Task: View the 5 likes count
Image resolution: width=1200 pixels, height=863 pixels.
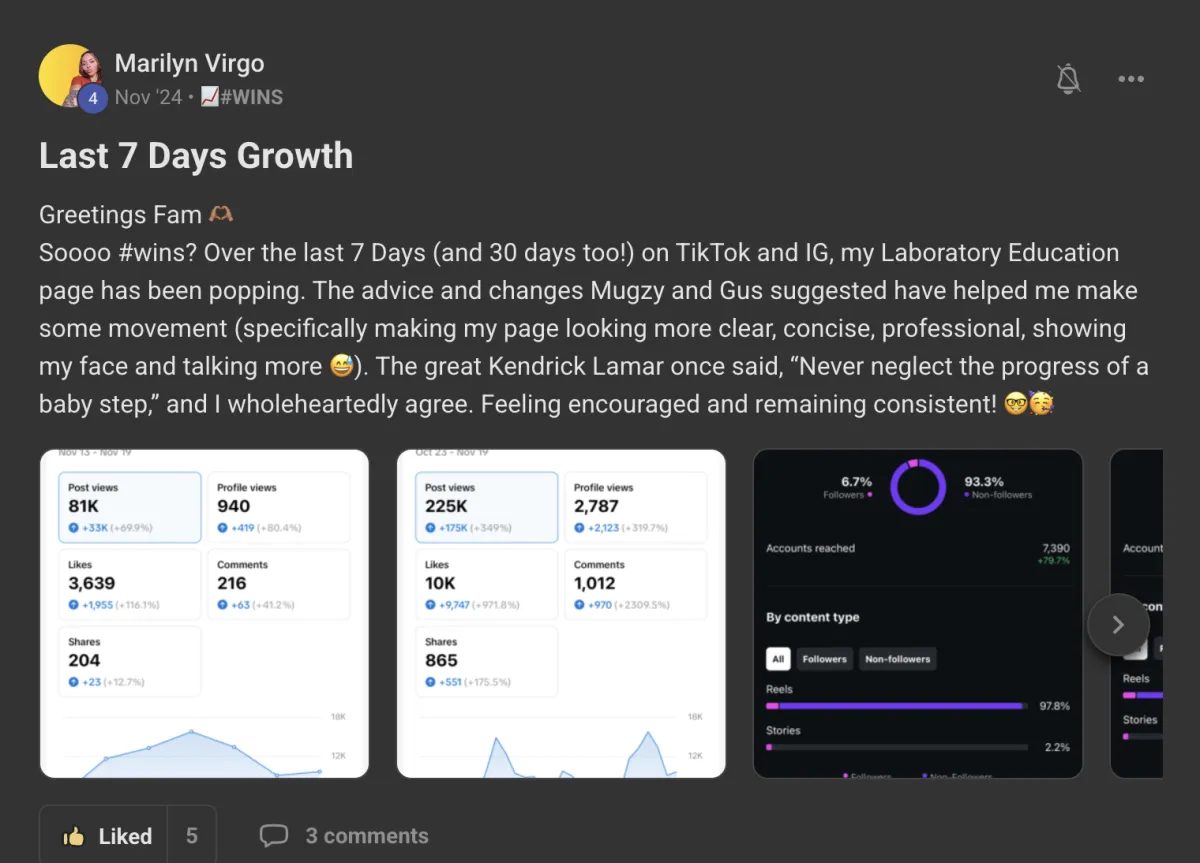Action: click(x=191, y=836)
